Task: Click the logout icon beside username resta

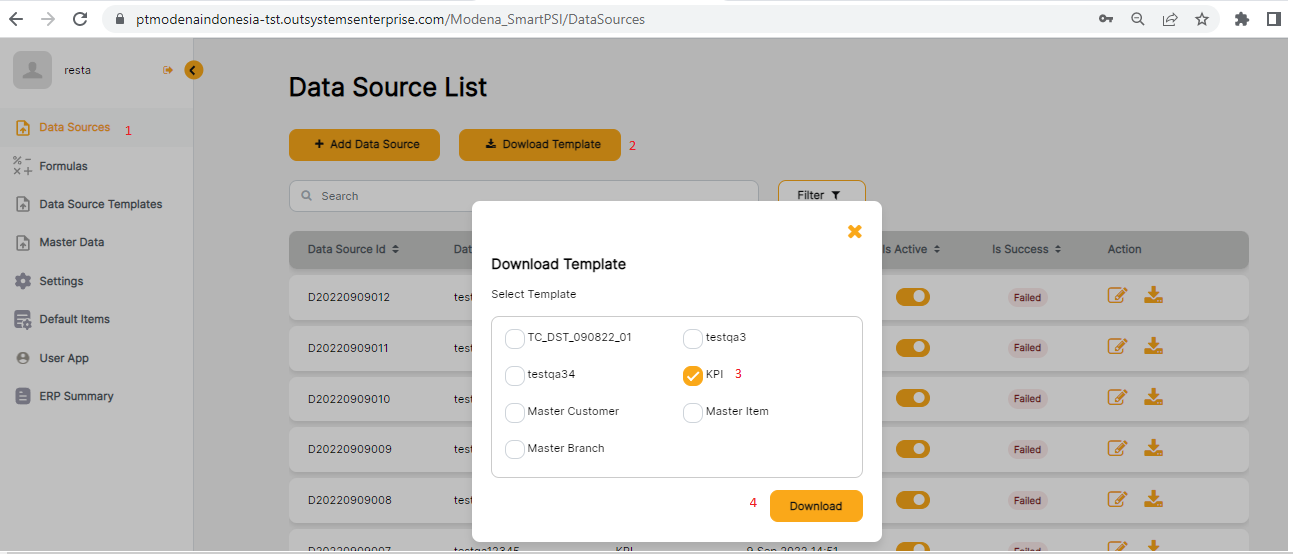Action: click(x=167, y=70)
